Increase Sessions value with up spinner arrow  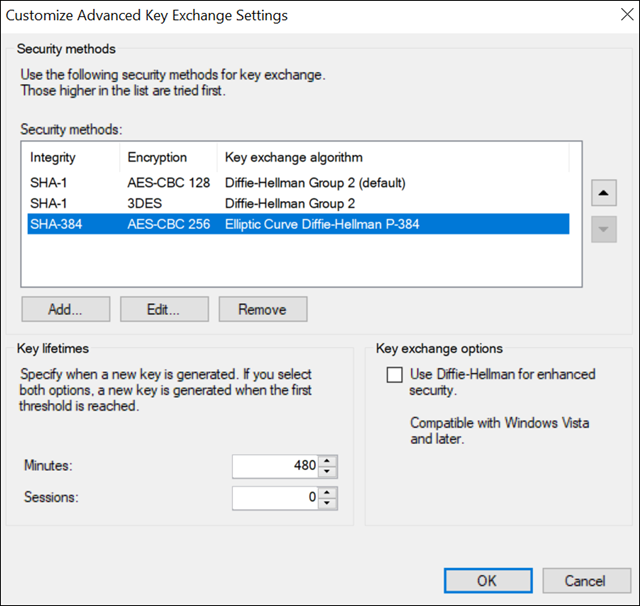click(327, 493)
